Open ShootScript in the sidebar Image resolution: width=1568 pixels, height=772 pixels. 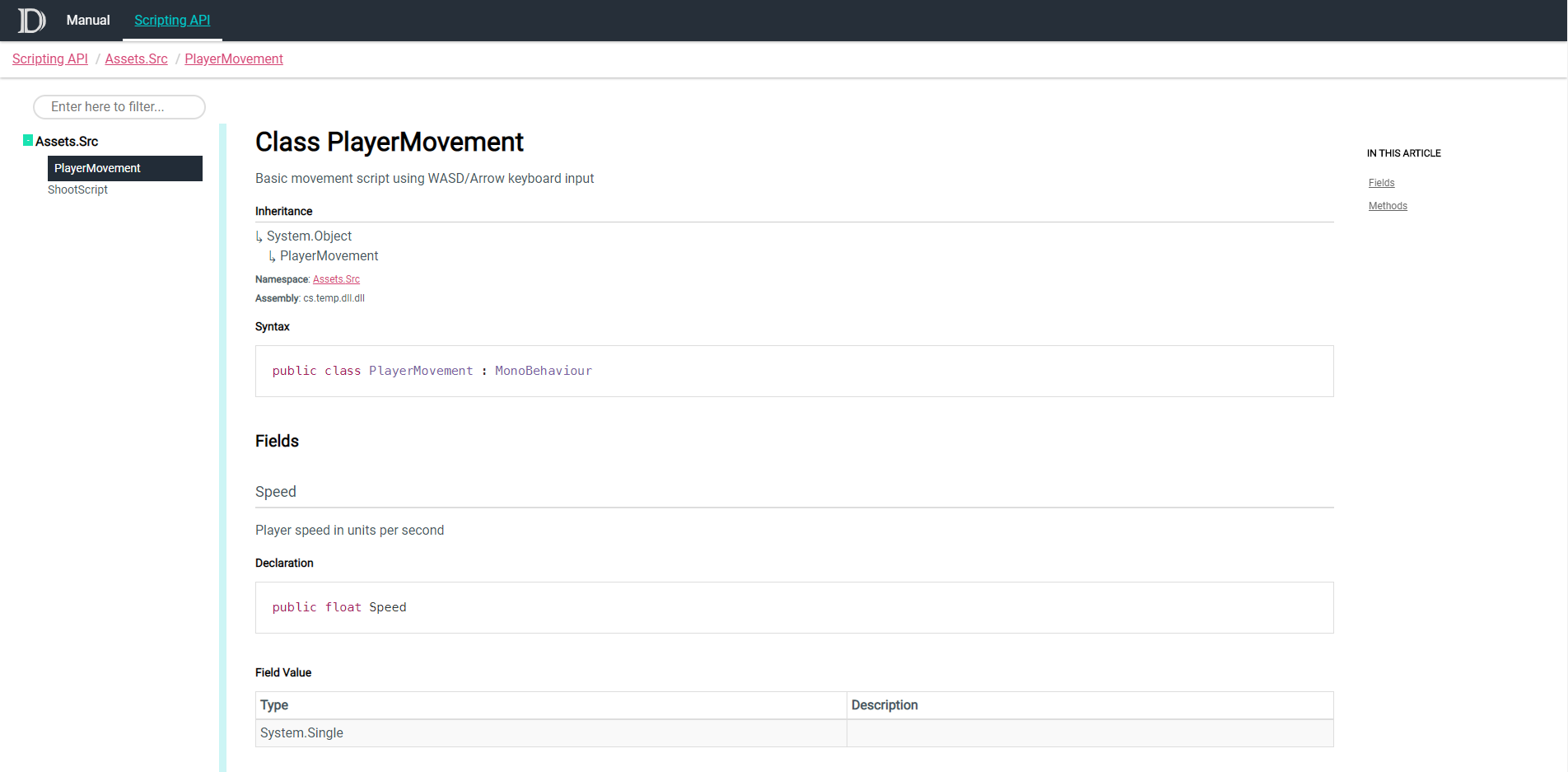click(x=78, y=189)
